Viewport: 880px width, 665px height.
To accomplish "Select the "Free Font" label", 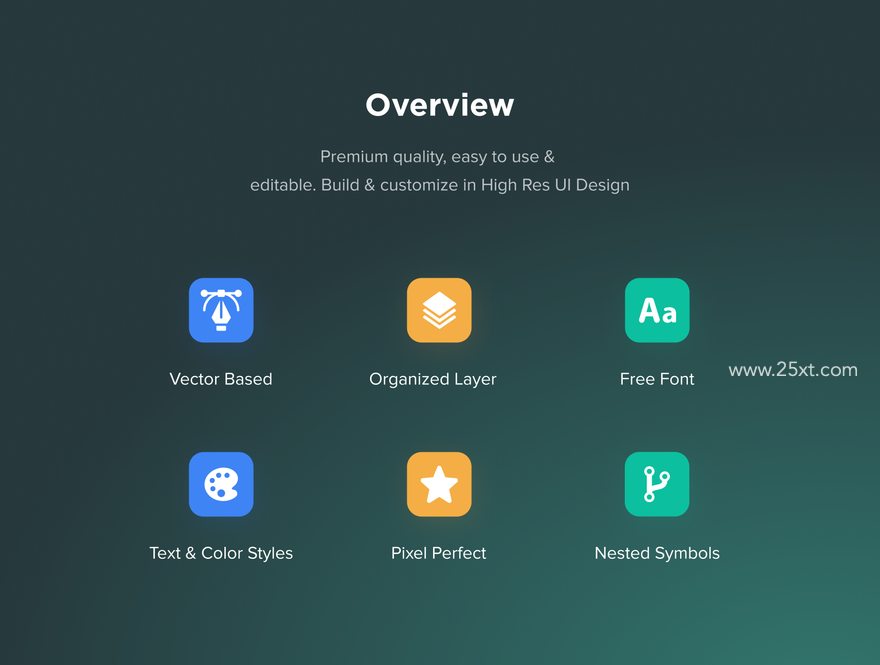I will click(x=657, y=379).
